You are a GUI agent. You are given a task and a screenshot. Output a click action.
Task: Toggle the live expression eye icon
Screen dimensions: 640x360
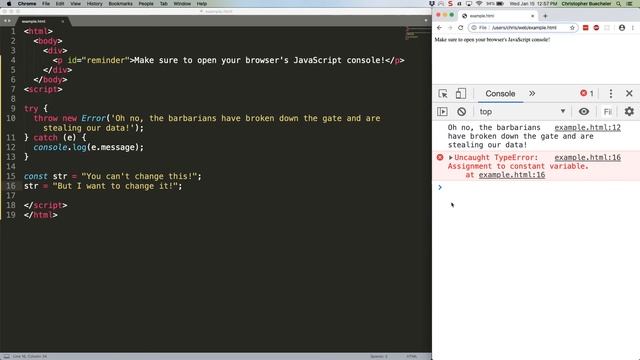coord(584,111)
